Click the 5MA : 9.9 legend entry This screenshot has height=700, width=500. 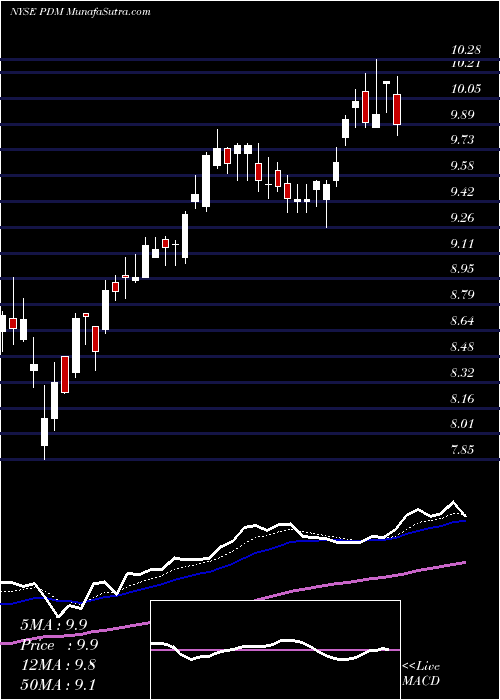coord(54,625)
